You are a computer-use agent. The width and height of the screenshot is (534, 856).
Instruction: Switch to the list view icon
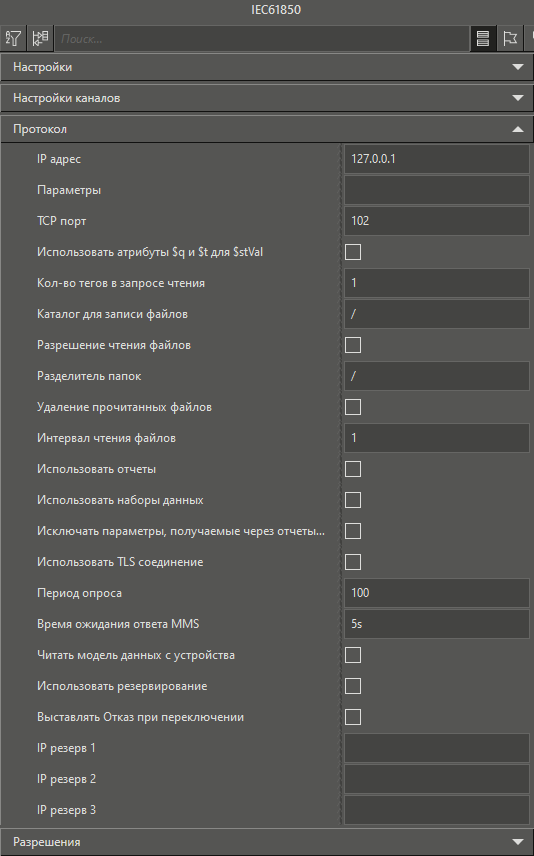click(483, 38)
